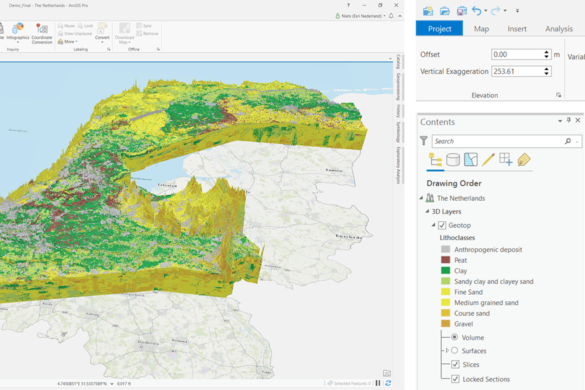Collapse the 3D Layers group

[x=427, y=211]
